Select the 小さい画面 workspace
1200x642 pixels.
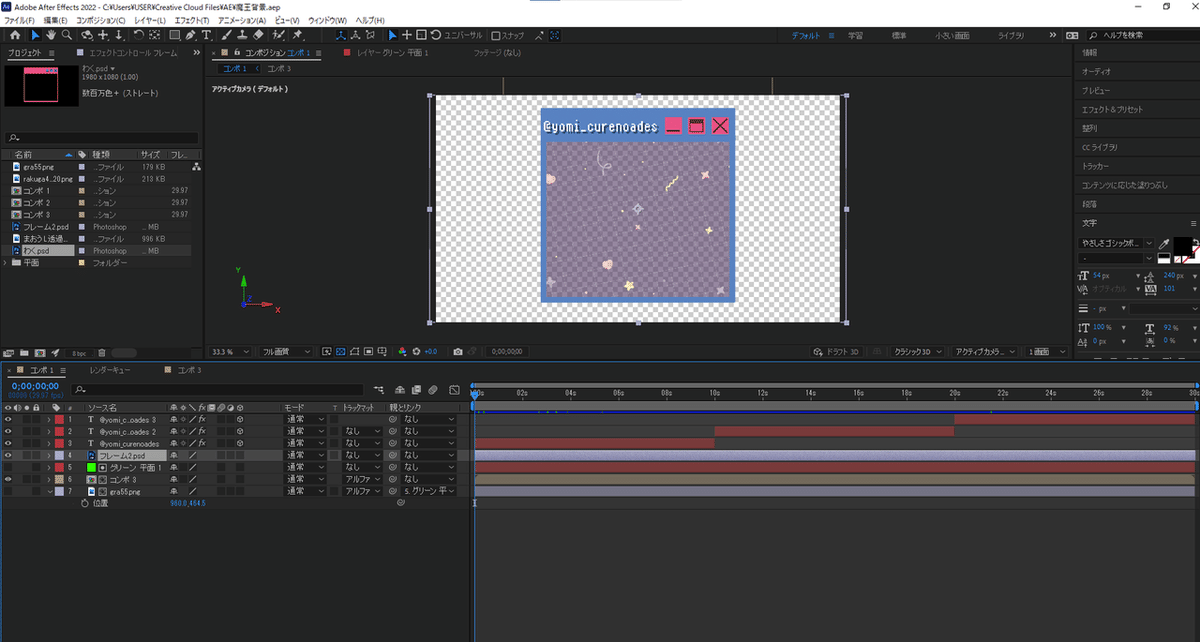click(951, 35)
